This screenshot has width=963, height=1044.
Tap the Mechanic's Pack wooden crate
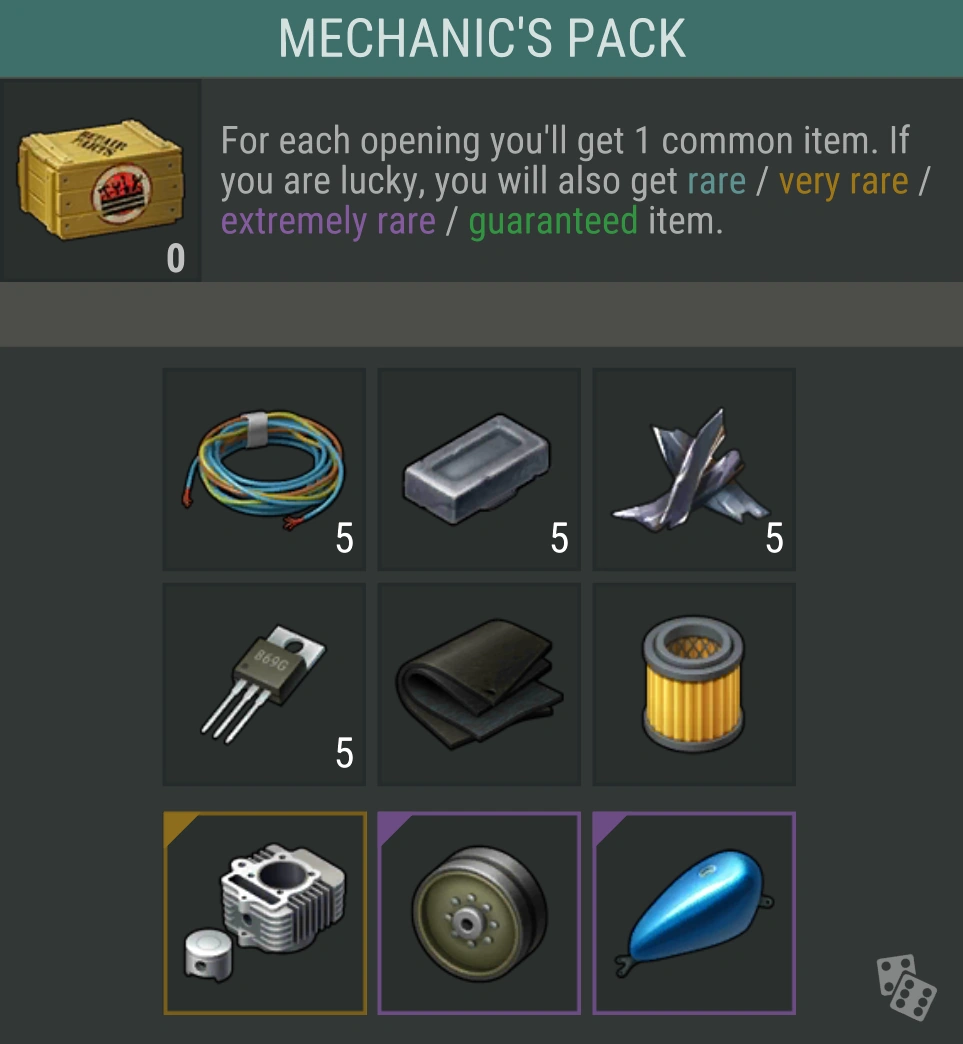click(x=100, y=179)
